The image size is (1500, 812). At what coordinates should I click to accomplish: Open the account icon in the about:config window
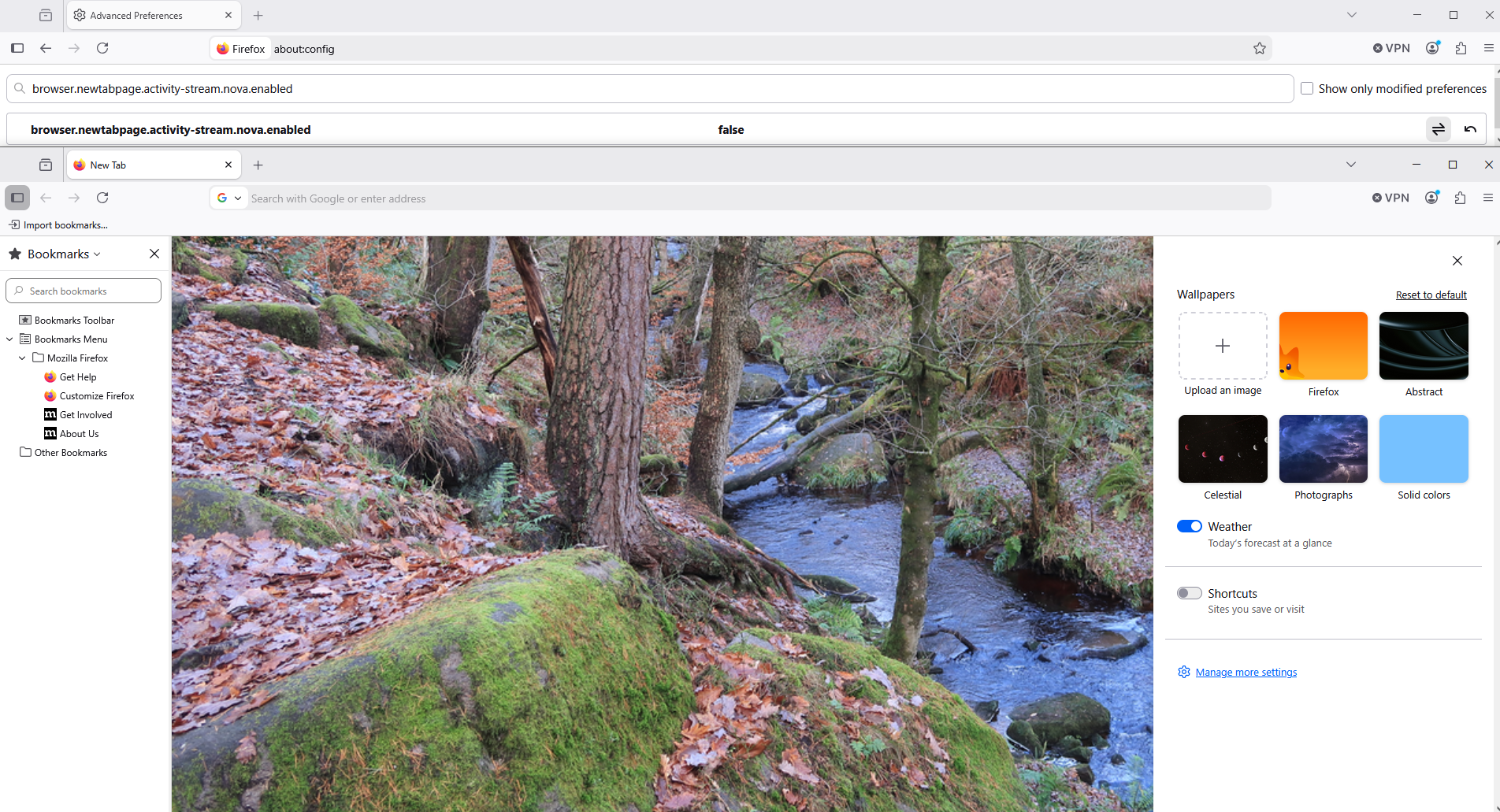(x=1432, y=48)
